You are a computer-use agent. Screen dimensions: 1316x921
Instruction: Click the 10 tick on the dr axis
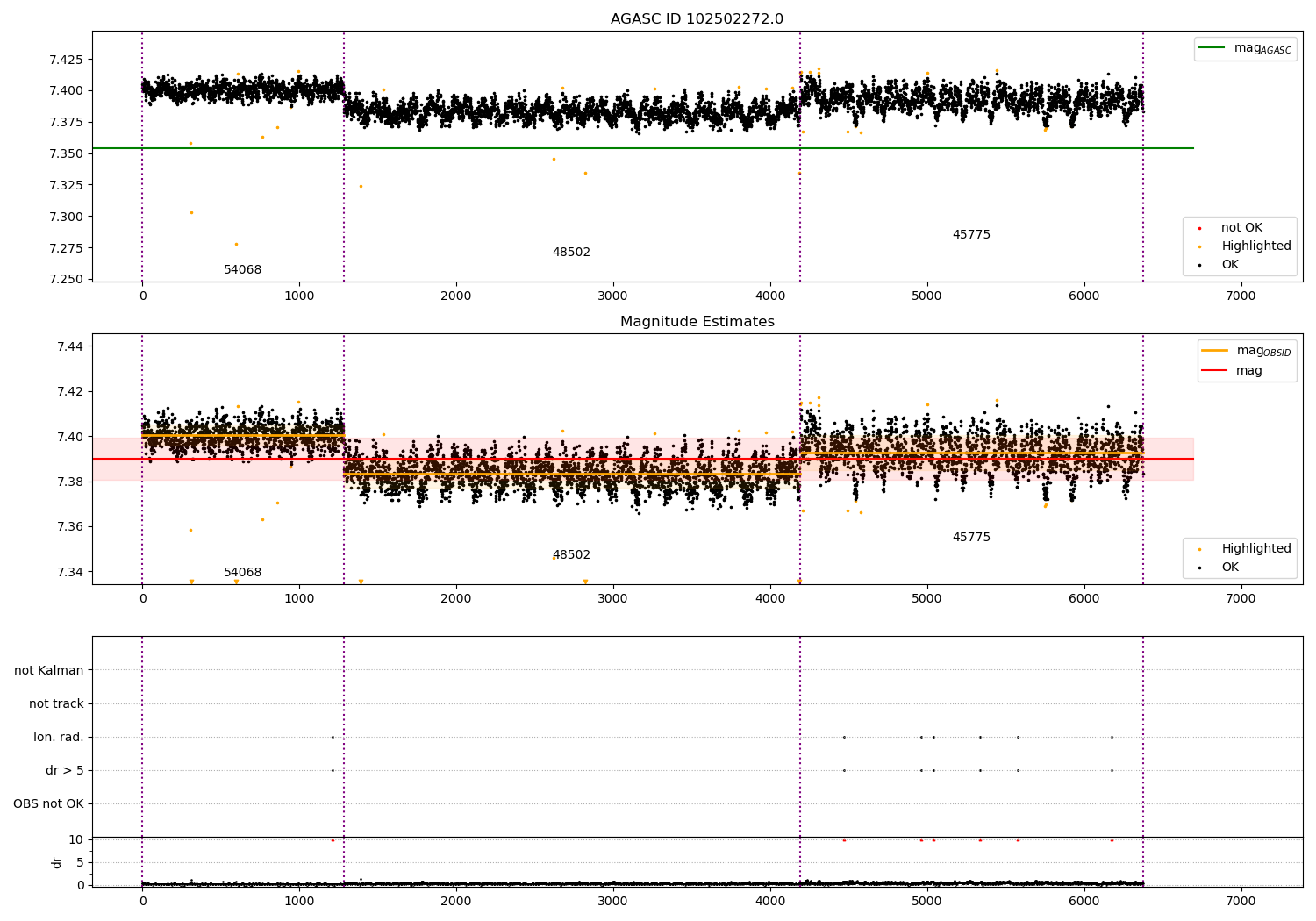pos(76,840)
